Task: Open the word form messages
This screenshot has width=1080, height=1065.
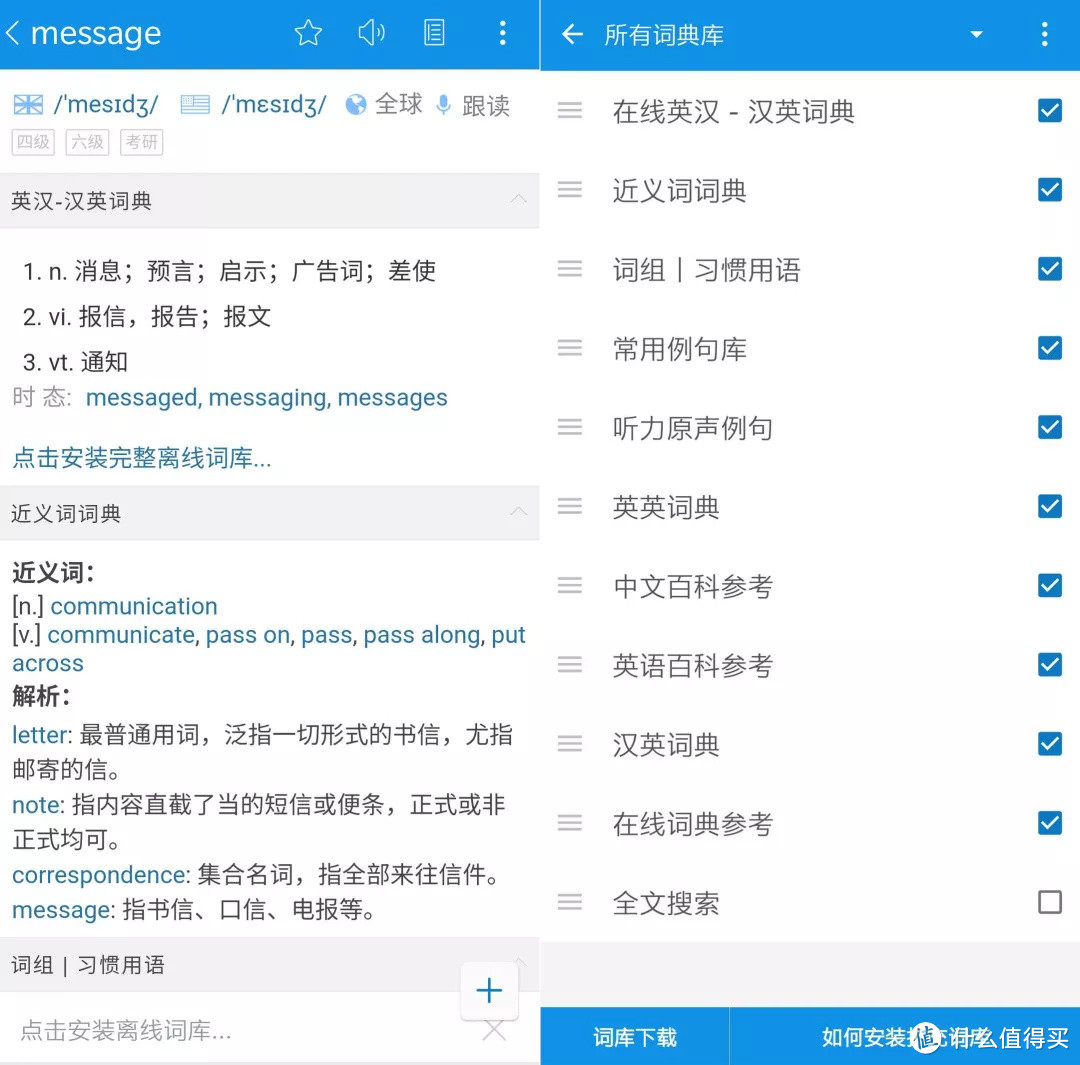Action: click(x=392, y=397)
